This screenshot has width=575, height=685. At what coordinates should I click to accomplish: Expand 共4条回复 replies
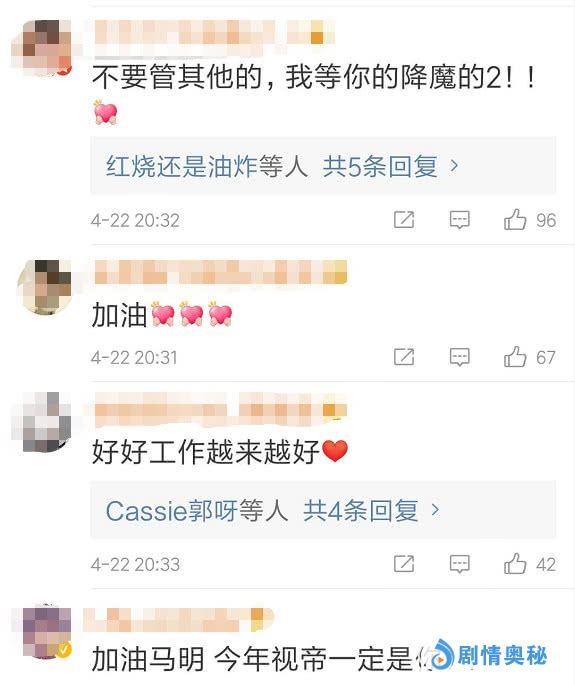pyautogui.click(x=361, y=510)
